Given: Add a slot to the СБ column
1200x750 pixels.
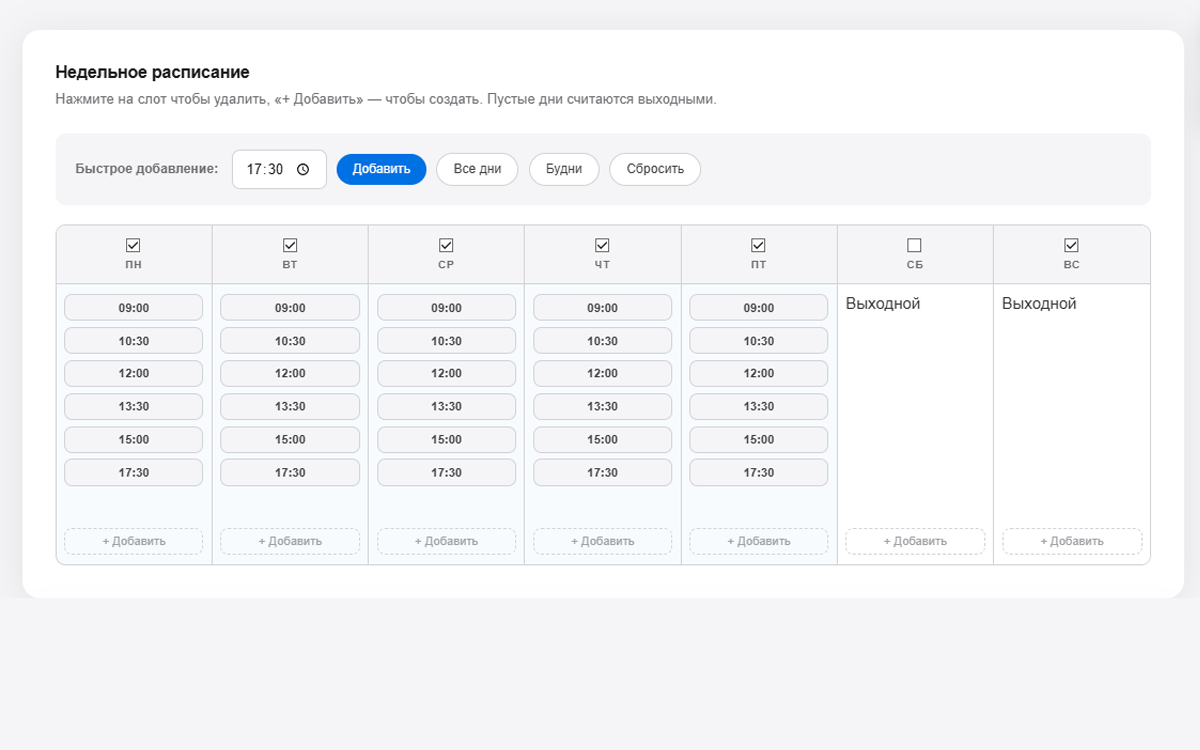Looking at the screenshot, I should pos(914,541).
